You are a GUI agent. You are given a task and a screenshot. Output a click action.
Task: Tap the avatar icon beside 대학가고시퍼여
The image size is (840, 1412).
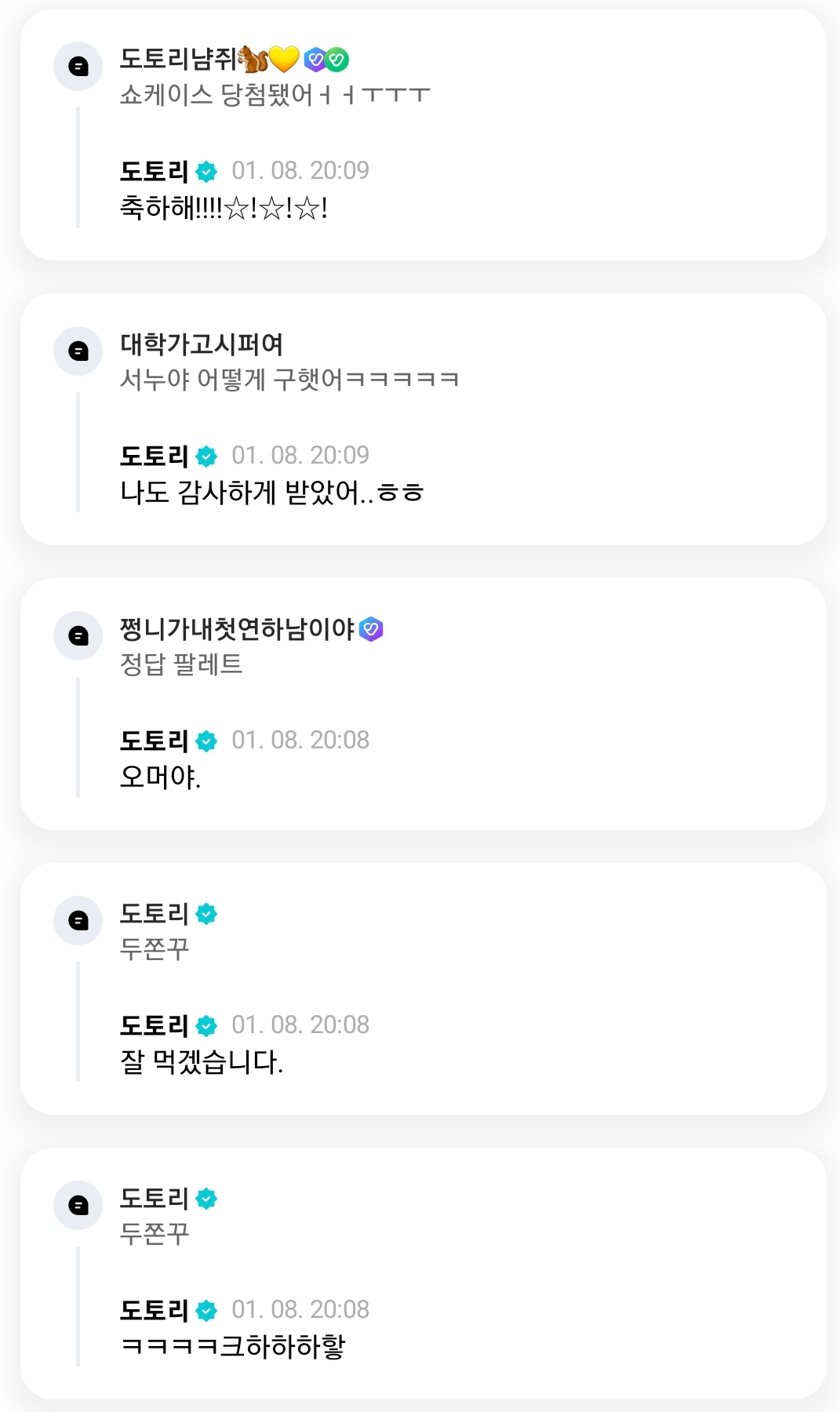coord(78,351)
